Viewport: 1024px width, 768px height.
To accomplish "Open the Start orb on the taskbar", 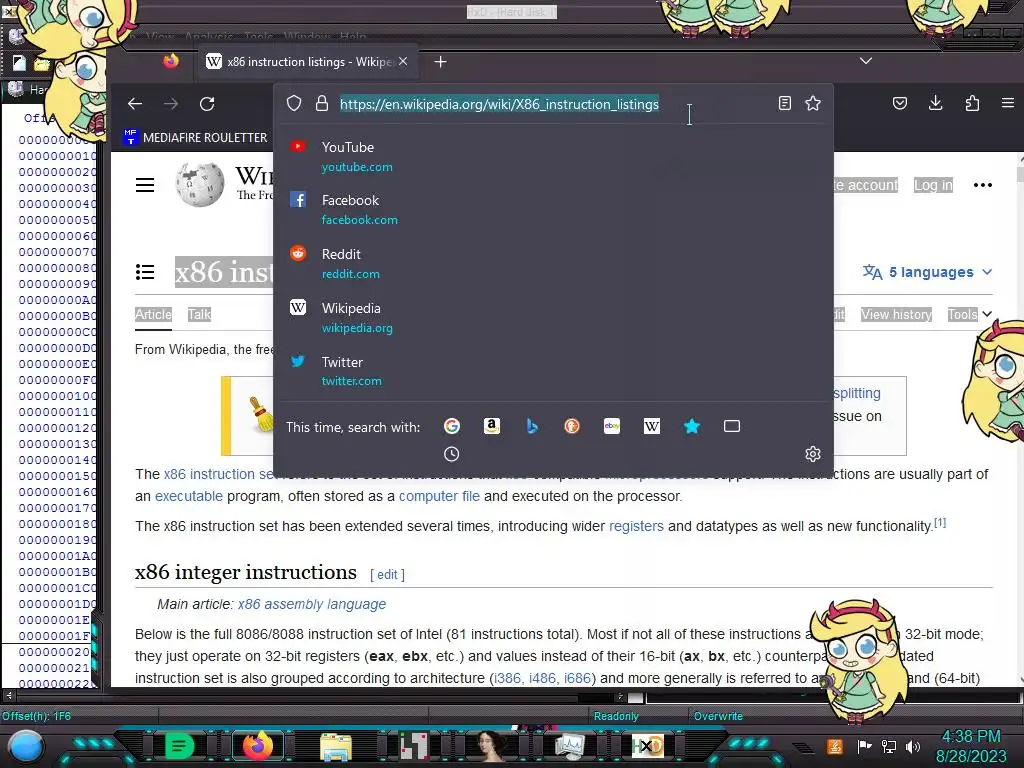I will tap(27, 746).
